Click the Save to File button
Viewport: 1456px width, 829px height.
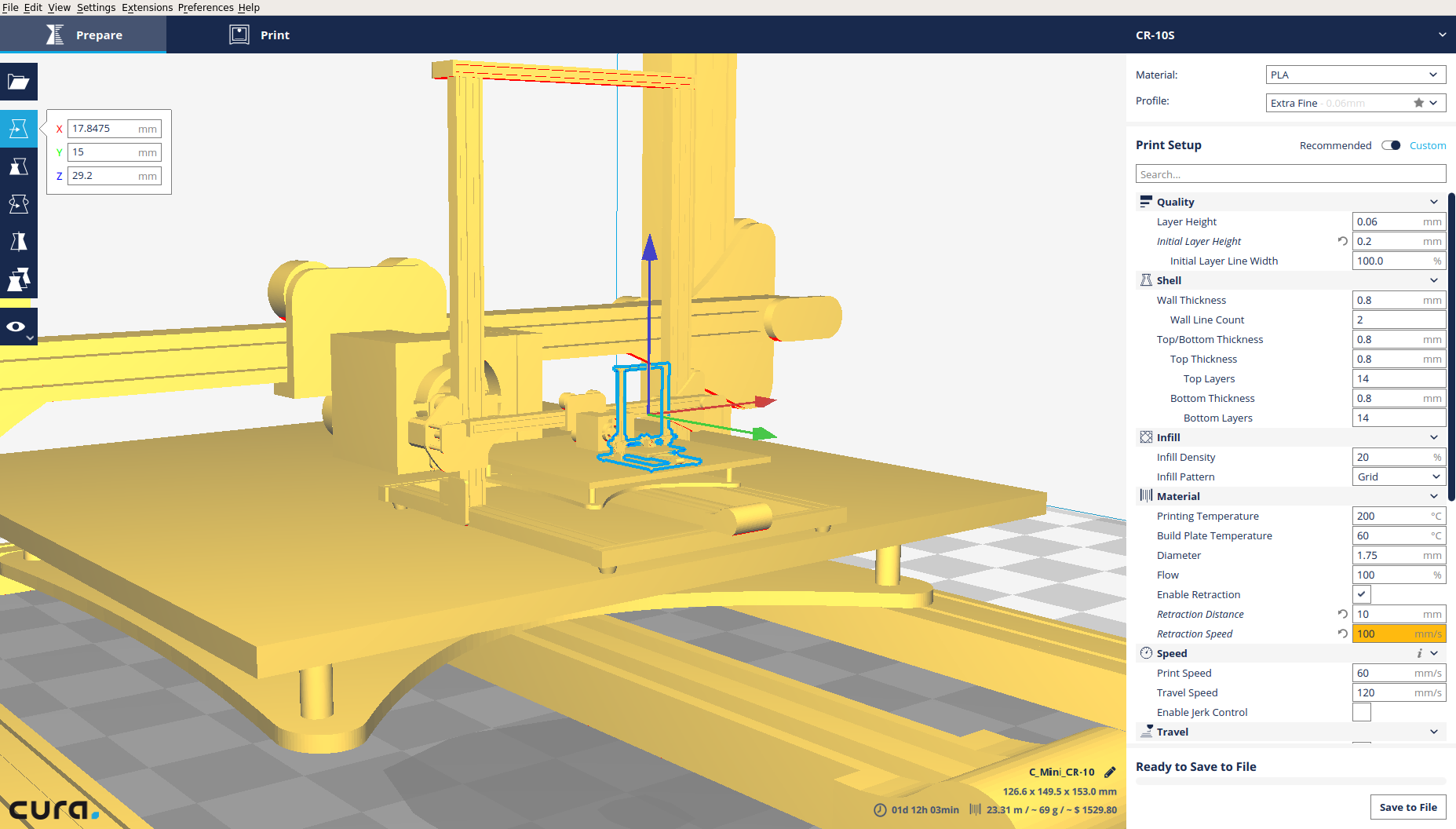pos(1408,807)
